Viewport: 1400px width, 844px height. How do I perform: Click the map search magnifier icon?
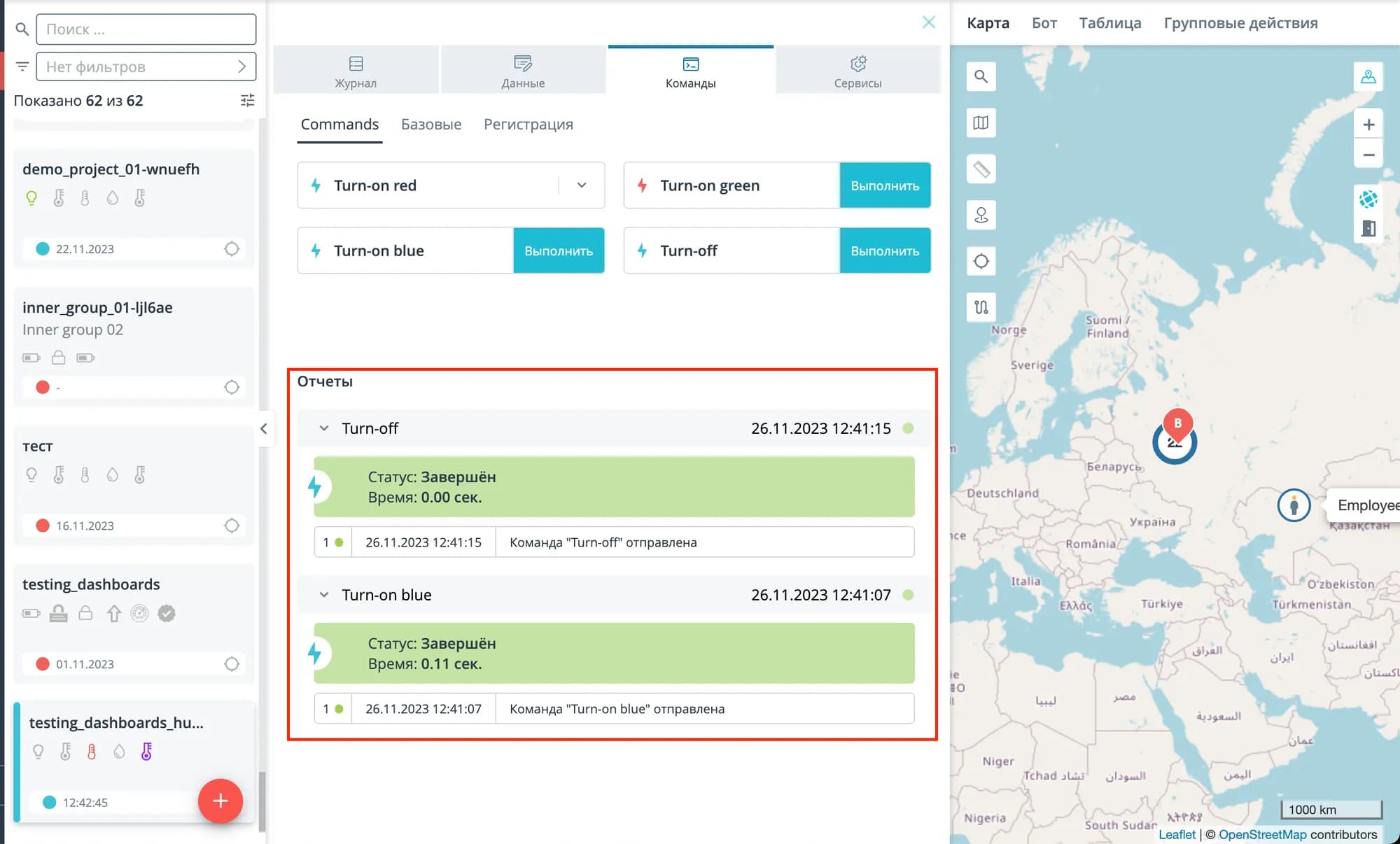point(981,76)
